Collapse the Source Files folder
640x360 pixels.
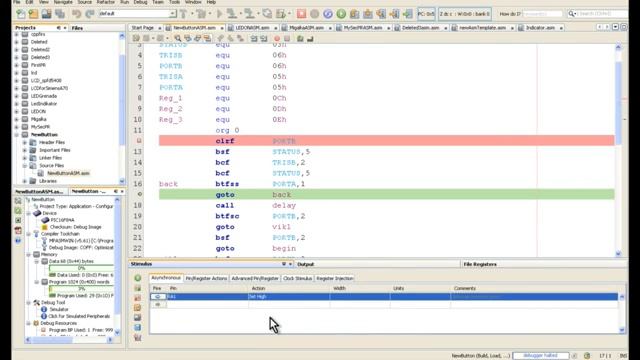(x=25, y=165)
